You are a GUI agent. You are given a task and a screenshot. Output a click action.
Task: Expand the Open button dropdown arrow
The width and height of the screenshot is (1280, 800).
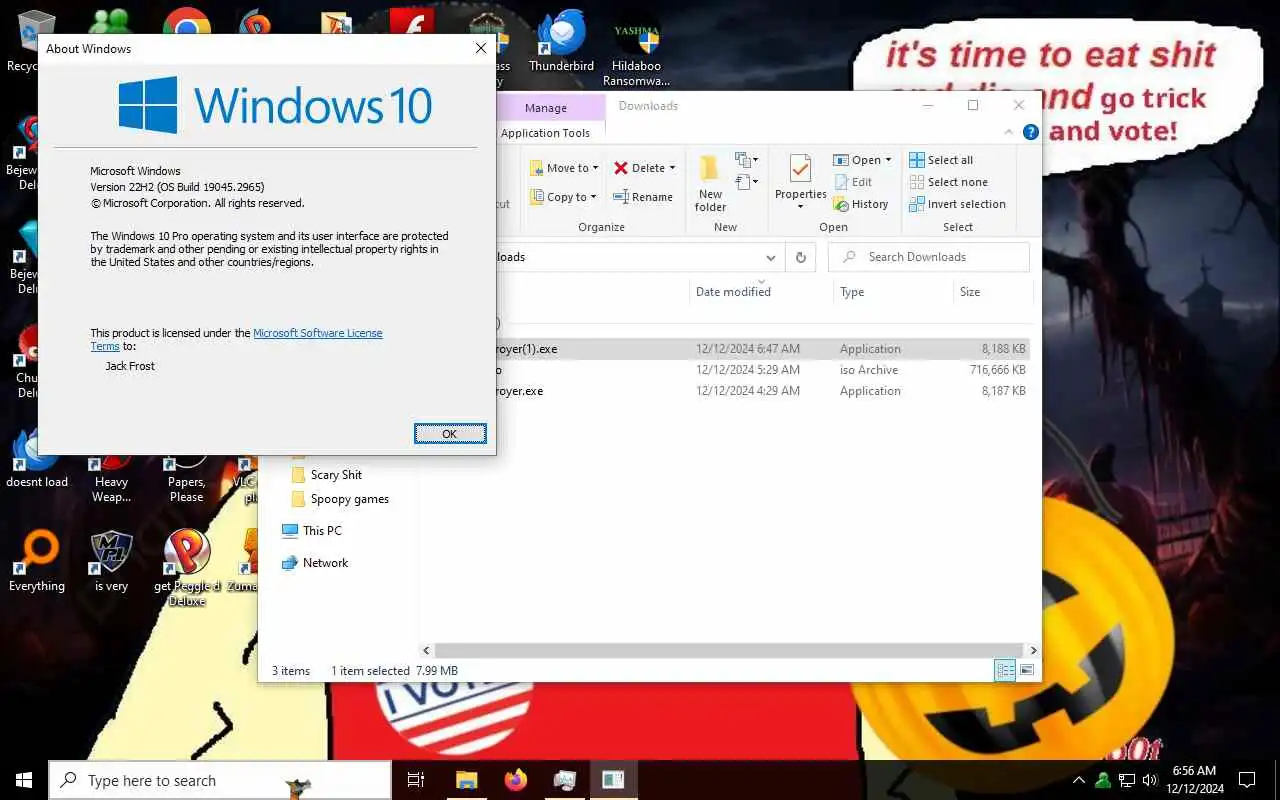click(x=888, y=160)
